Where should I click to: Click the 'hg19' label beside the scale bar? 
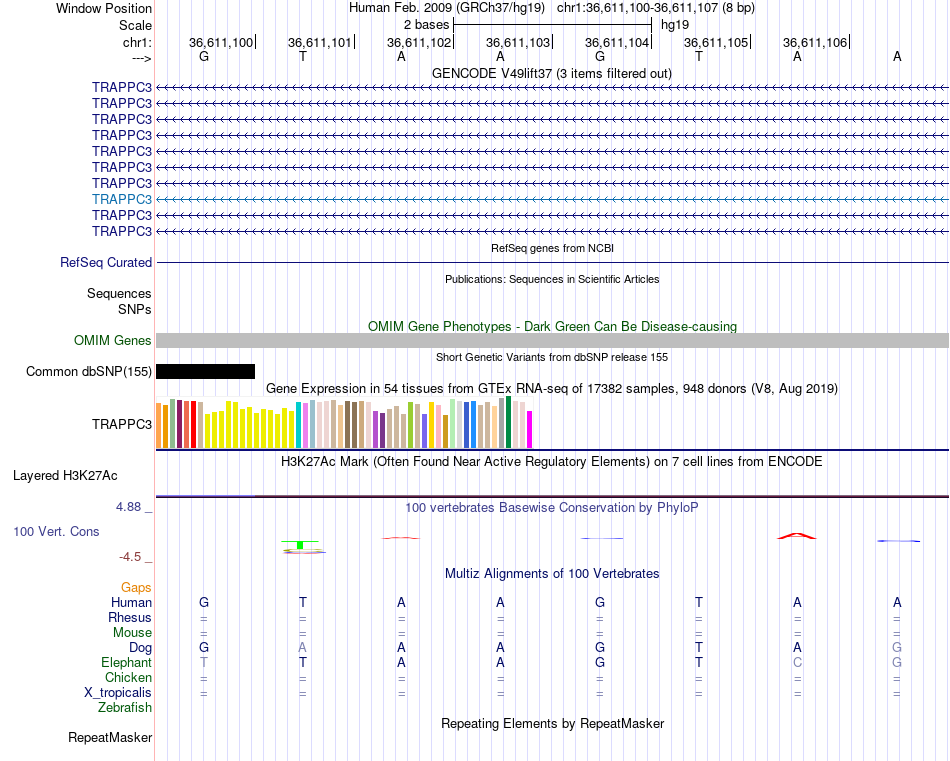click(674, 25)
